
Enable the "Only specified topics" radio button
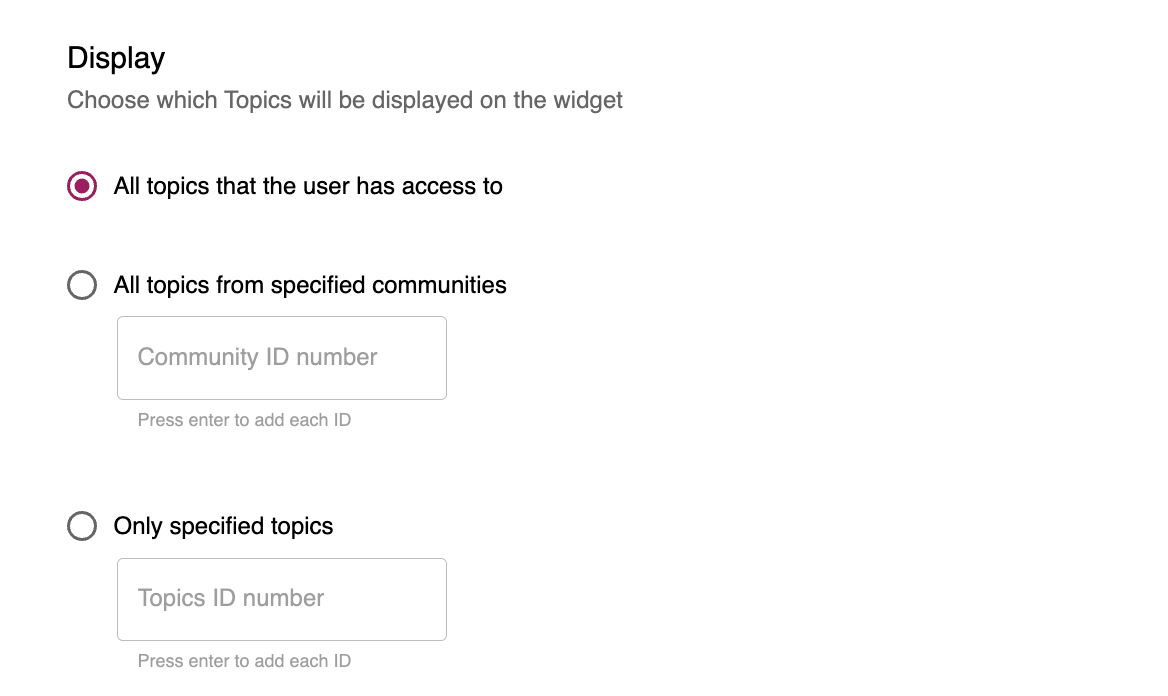82,526
